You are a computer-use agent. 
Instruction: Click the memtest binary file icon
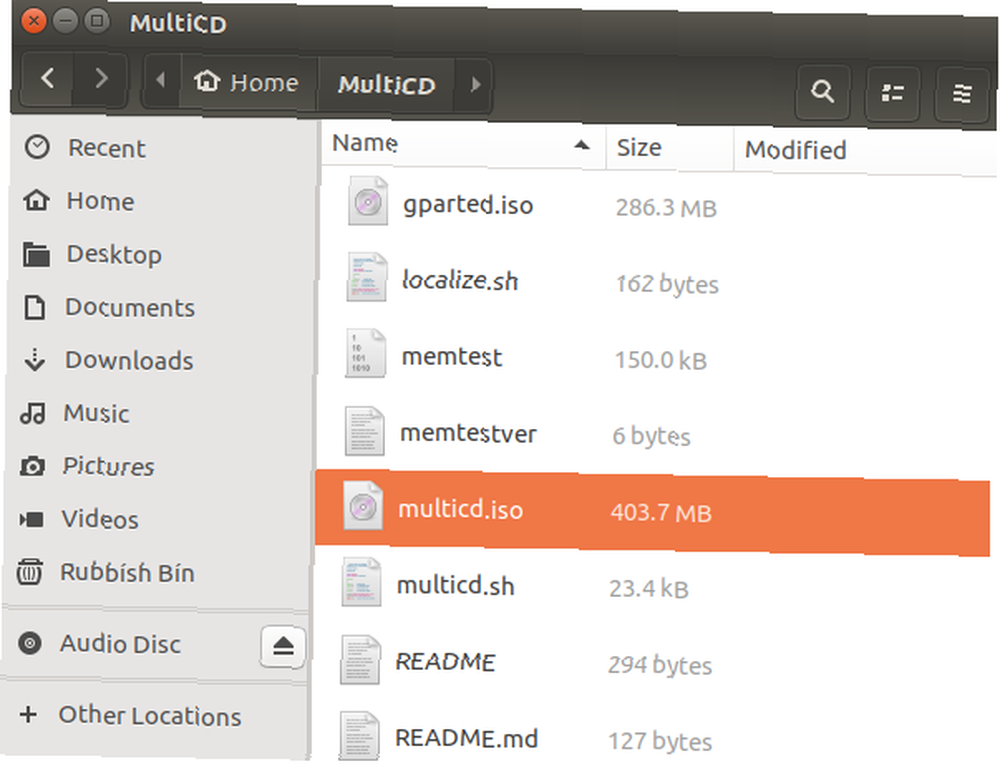click(x=365, y=353)
